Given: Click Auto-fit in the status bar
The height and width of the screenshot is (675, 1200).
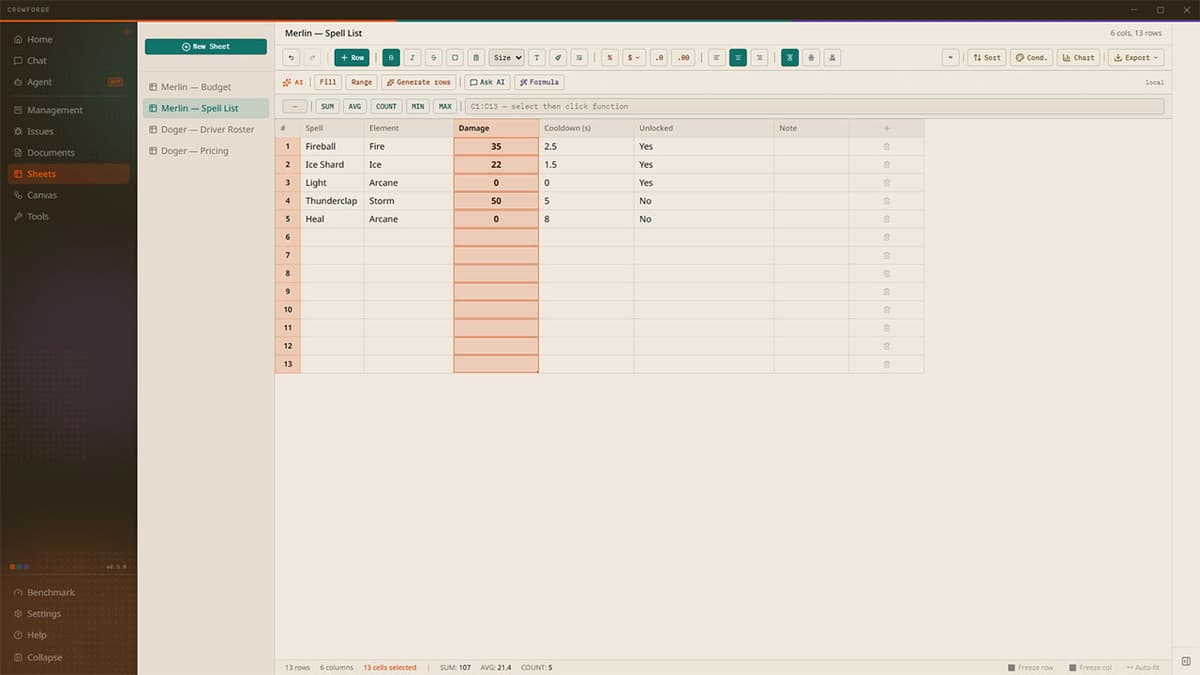Looking at the screenshot, I should (x=1142, y=667).
